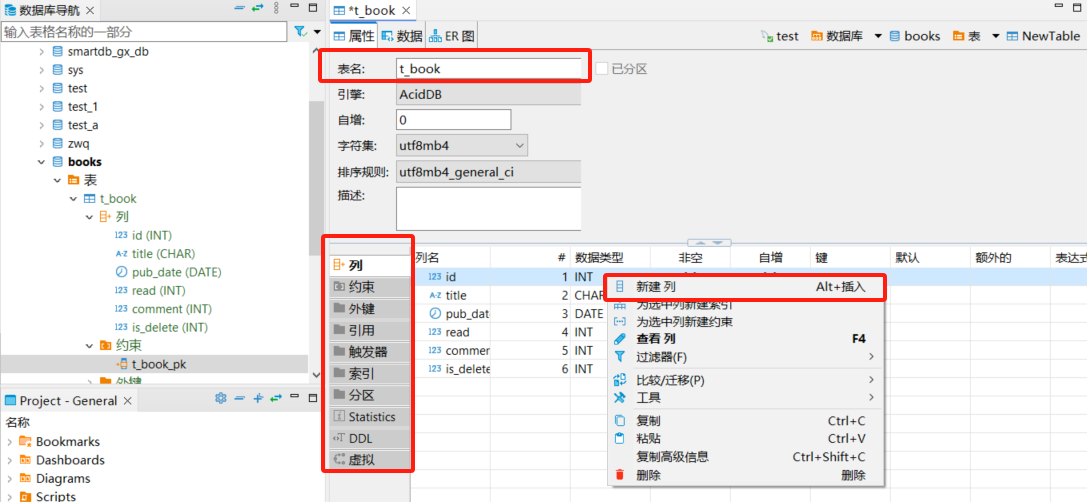Viewport: 1087px width, 502px height.
Task: Open the Project panel settings gear
Action: pos(222,398)
